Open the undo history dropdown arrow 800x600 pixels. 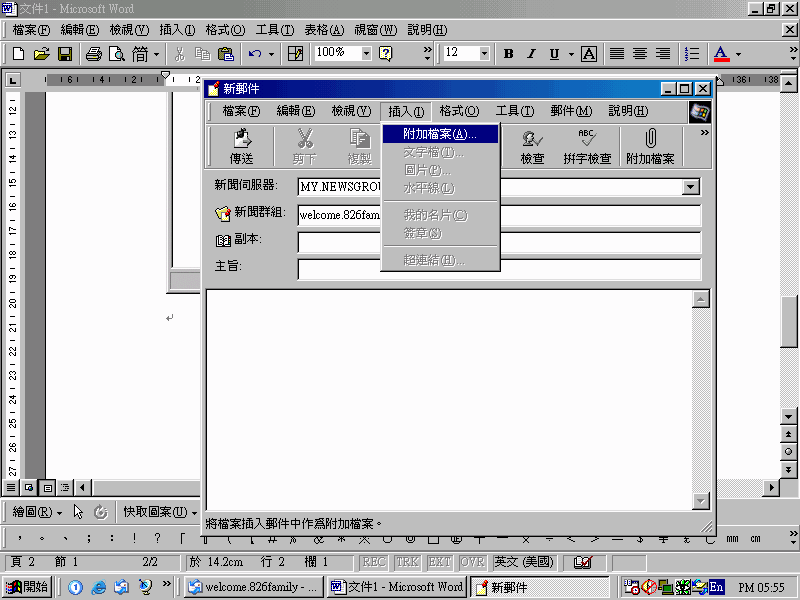point(271,54)
